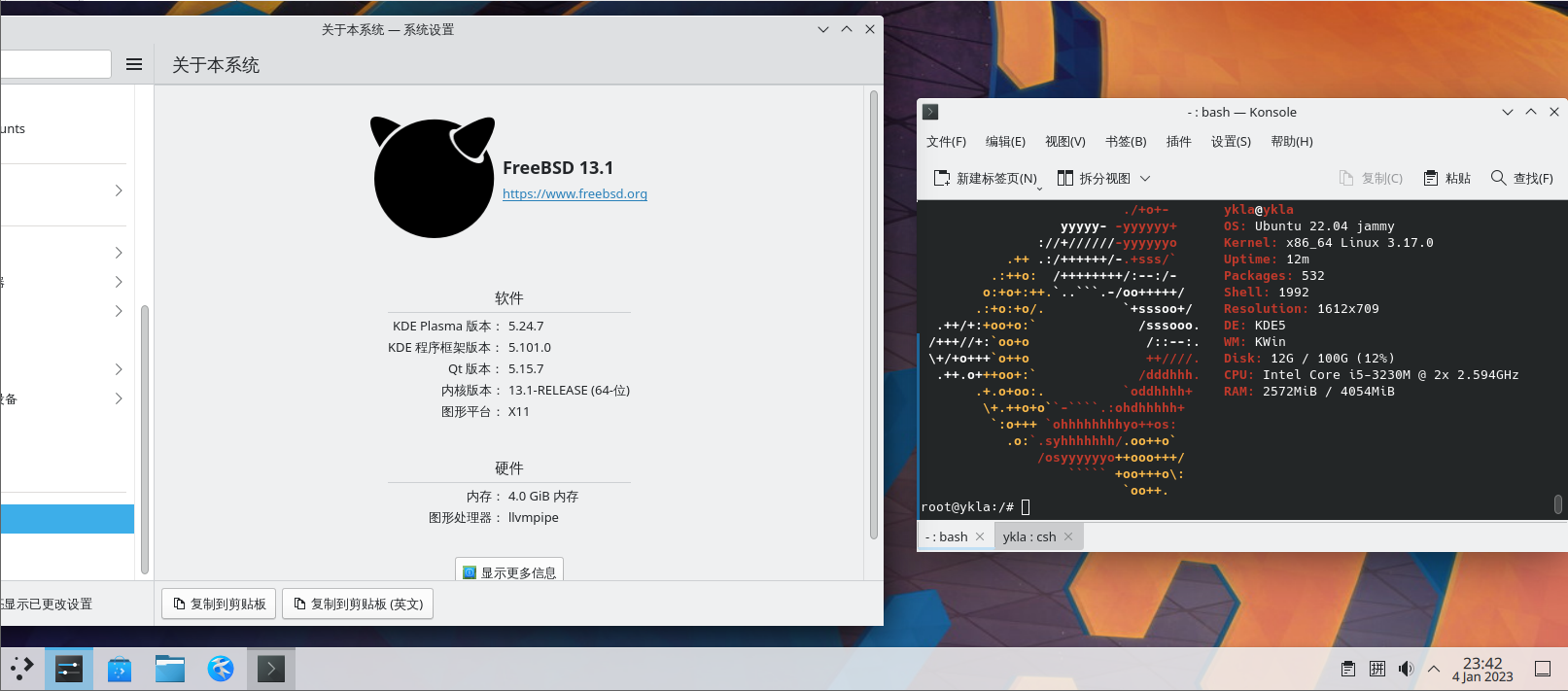Click the input method tray icon
The height and width of the screenshot is (691, 1568).
click(x=1377, y=669)
